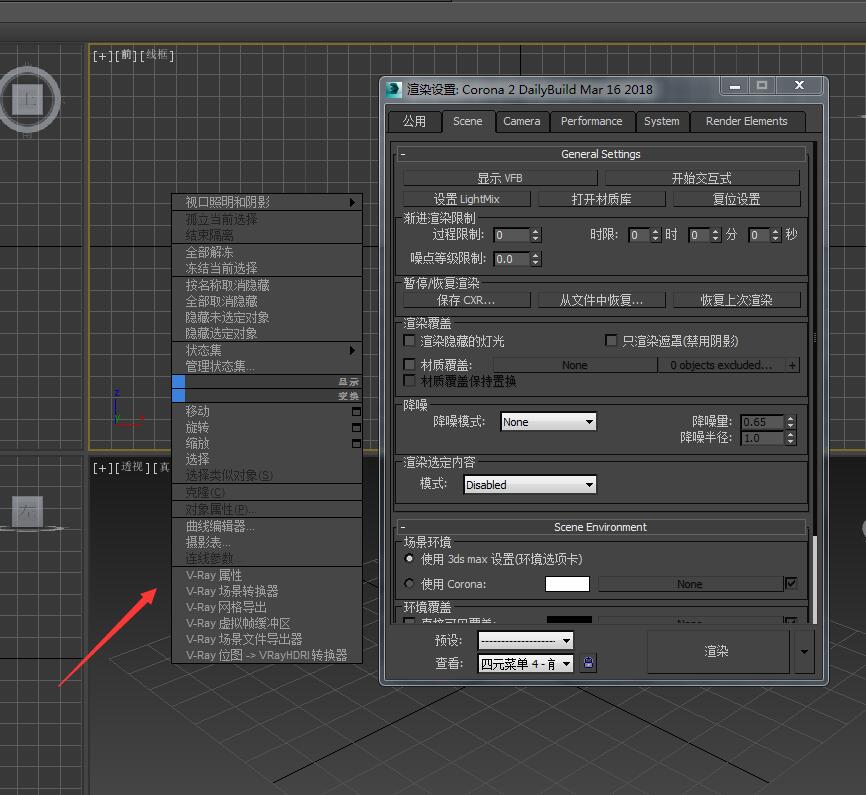This screenshot has width=866, height=795.
Task: Select the Scene tab
Action: click(x=468, y=121)
